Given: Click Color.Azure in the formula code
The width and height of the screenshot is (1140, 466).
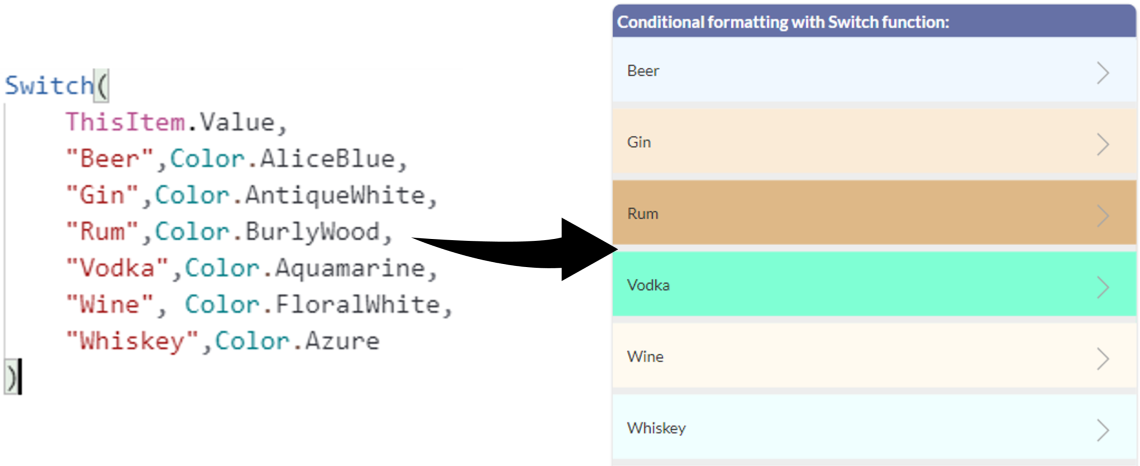Looking at the screenshot, I should point(297,341).
